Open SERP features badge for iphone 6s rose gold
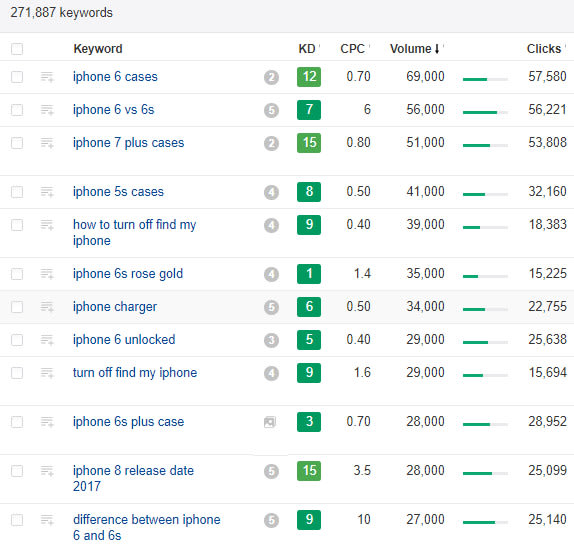The width and height of the screenshot is (574, 549). pyautogui.click(x=271, y=274)
